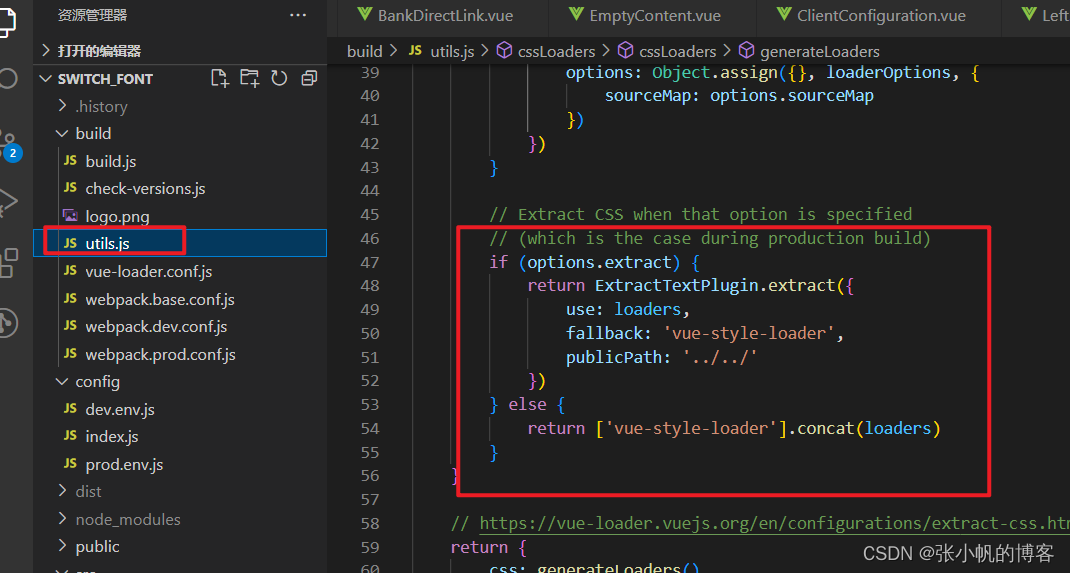Click the cssLoaders symbol icon in breadcrumb

point(504,50)
